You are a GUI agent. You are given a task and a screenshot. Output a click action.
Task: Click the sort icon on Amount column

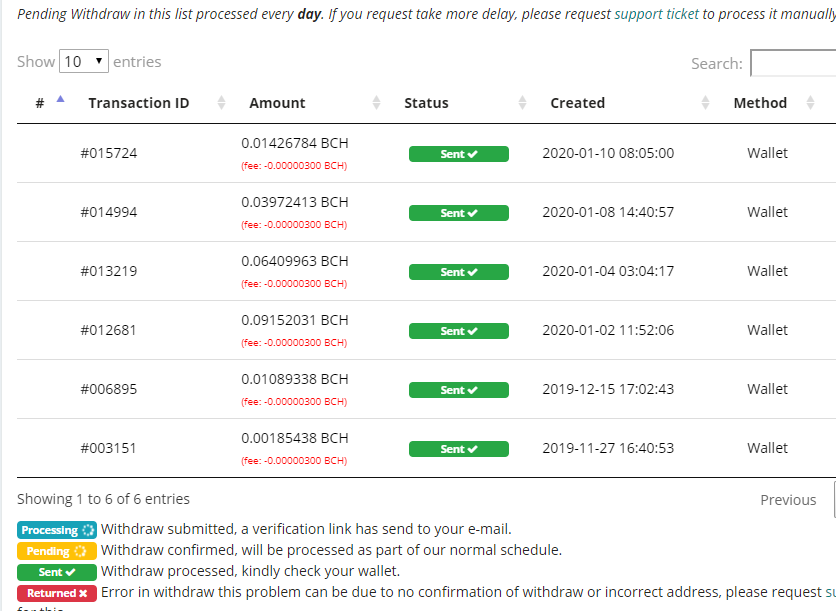coord(376,103)
